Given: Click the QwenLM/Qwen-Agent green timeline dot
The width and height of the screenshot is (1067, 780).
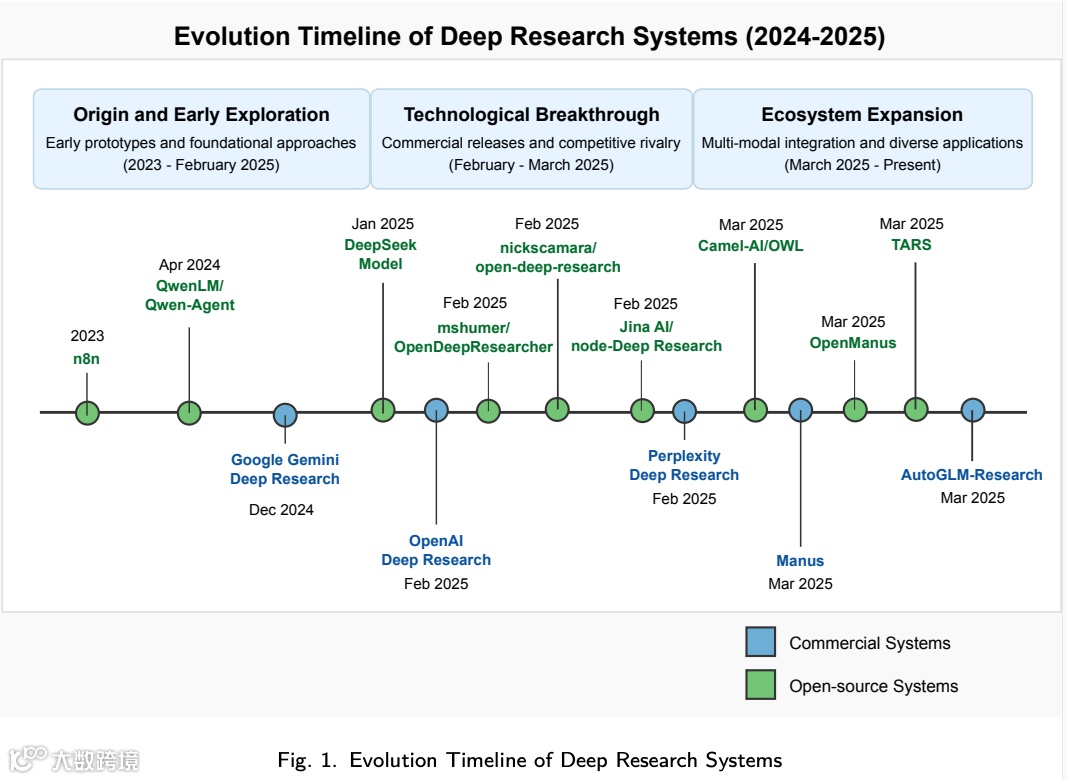Looking at the screenshot, I should [x=189, y=412].
